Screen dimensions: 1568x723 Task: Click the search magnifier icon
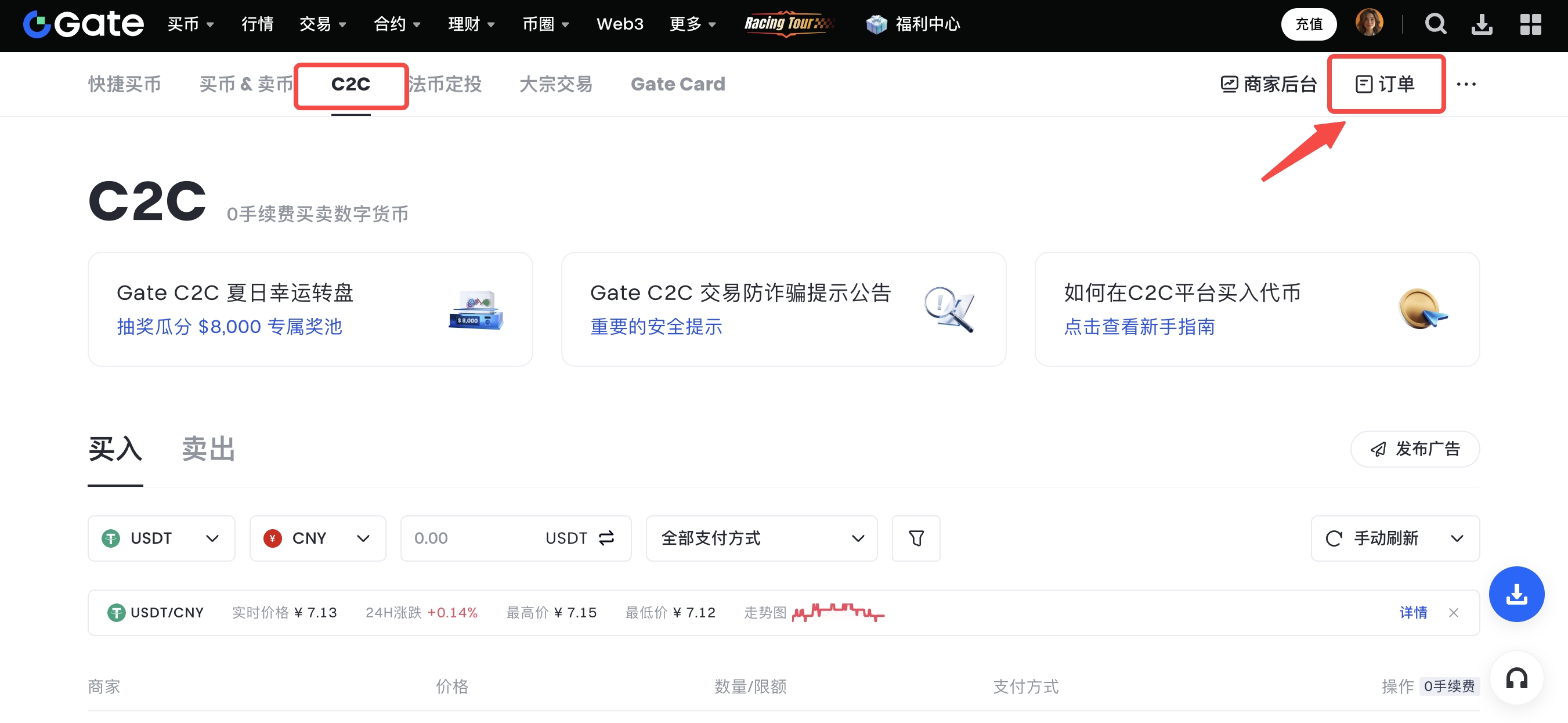click(x=1435, y=24)
